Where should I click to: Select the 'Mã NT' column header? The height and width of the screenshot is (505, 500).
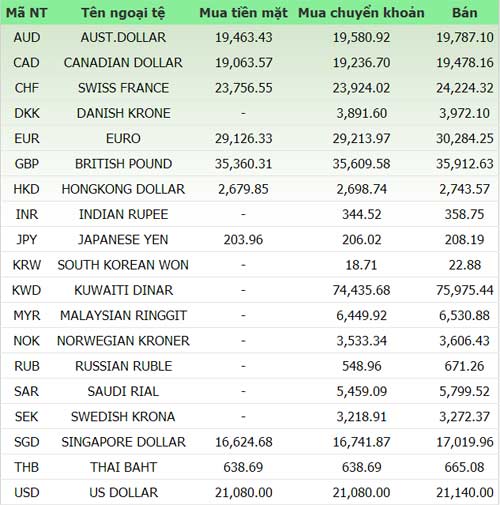coord(27,13)
